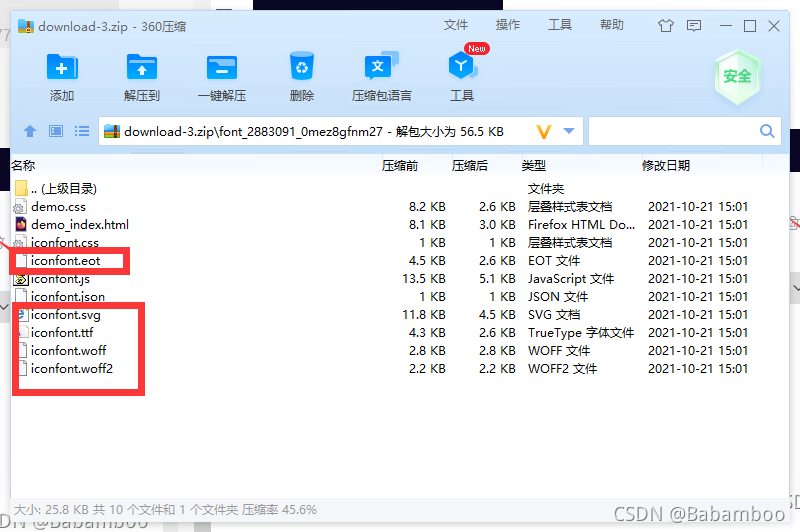
Task: Open the 工具 hexagon tools icon
Action: click(x=463, y=66)
